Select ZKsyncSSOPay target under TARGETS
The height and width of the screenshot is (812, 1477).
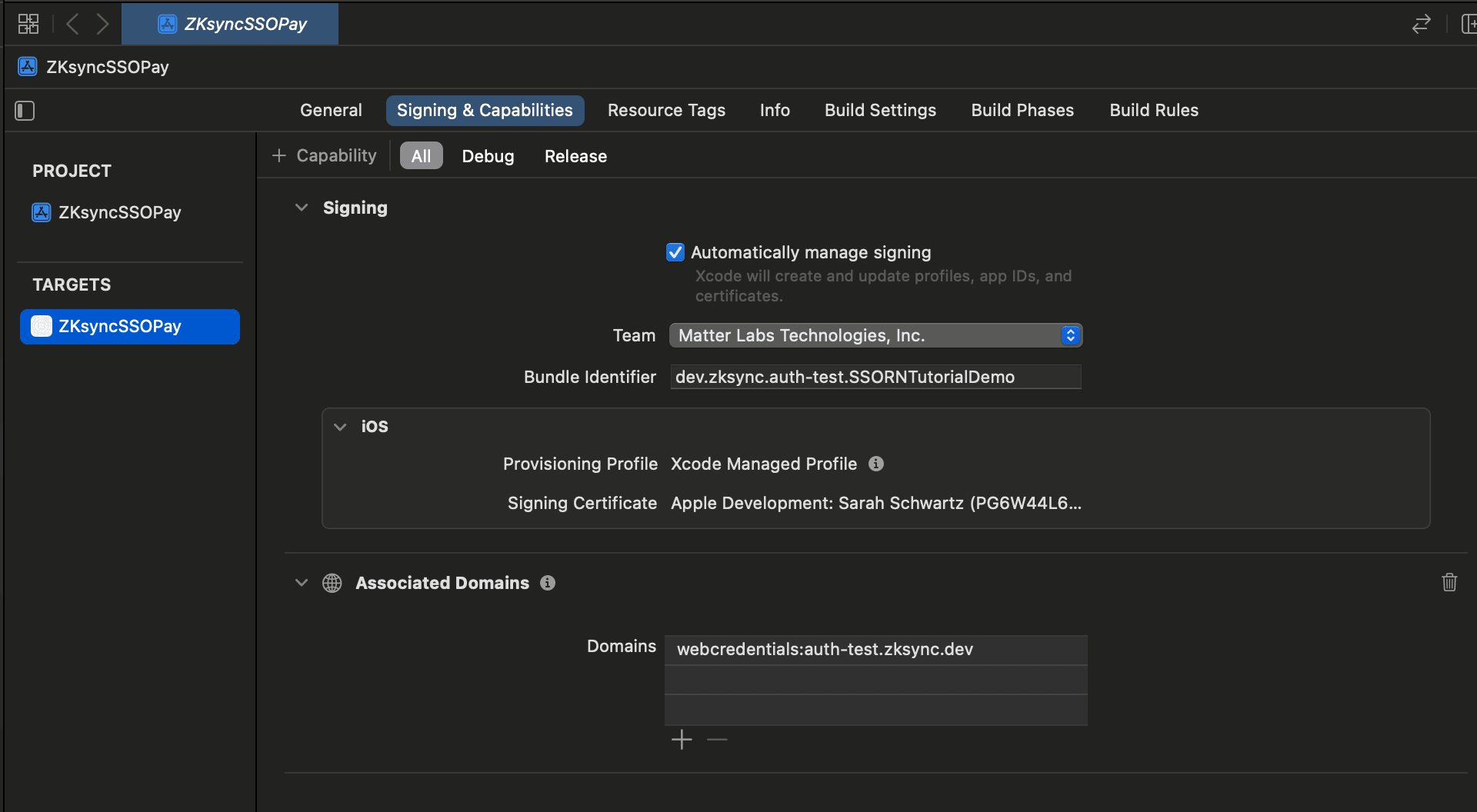pyautogui.click(x=130, y=326)
